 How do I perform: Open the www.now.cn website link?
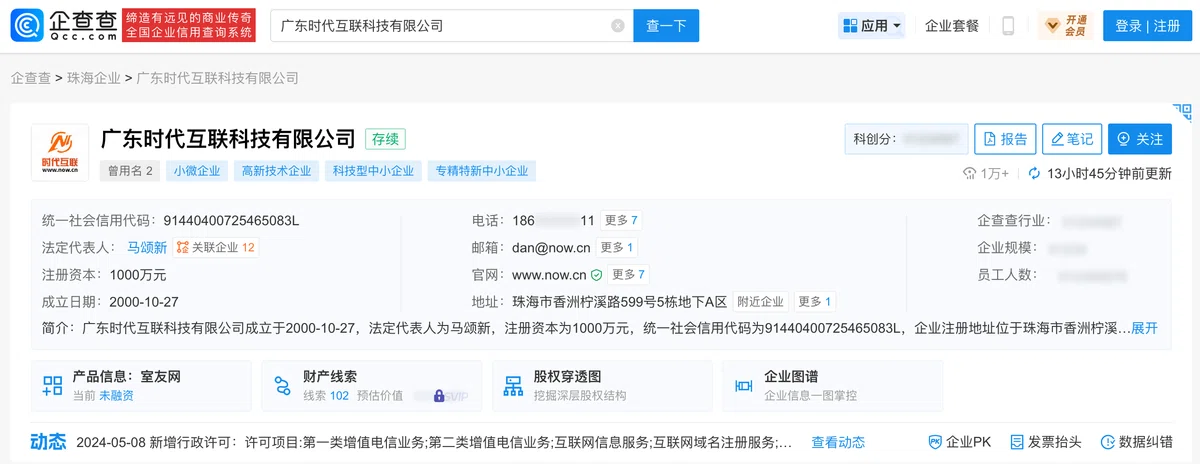coord(548,275)
